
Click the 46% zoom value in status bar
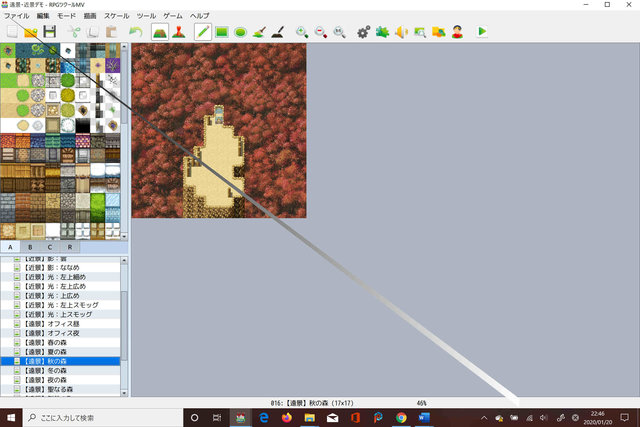click(x=422, y=403)
